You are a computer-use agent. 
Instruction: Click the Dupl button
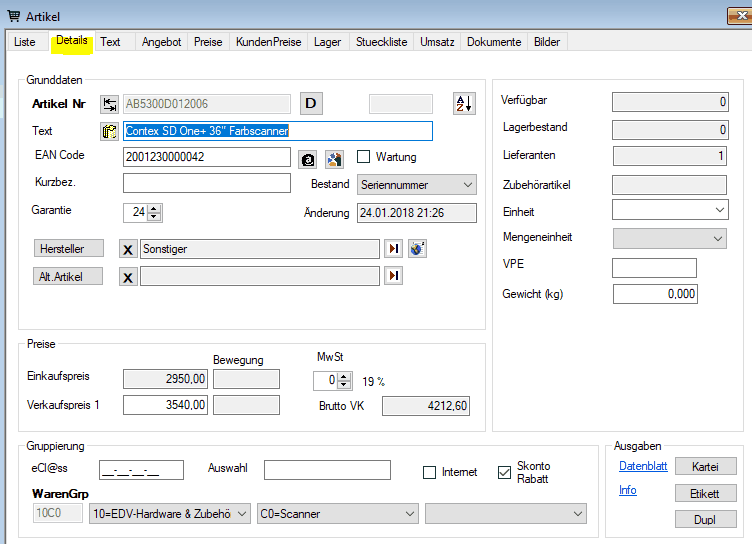[705, 519]
